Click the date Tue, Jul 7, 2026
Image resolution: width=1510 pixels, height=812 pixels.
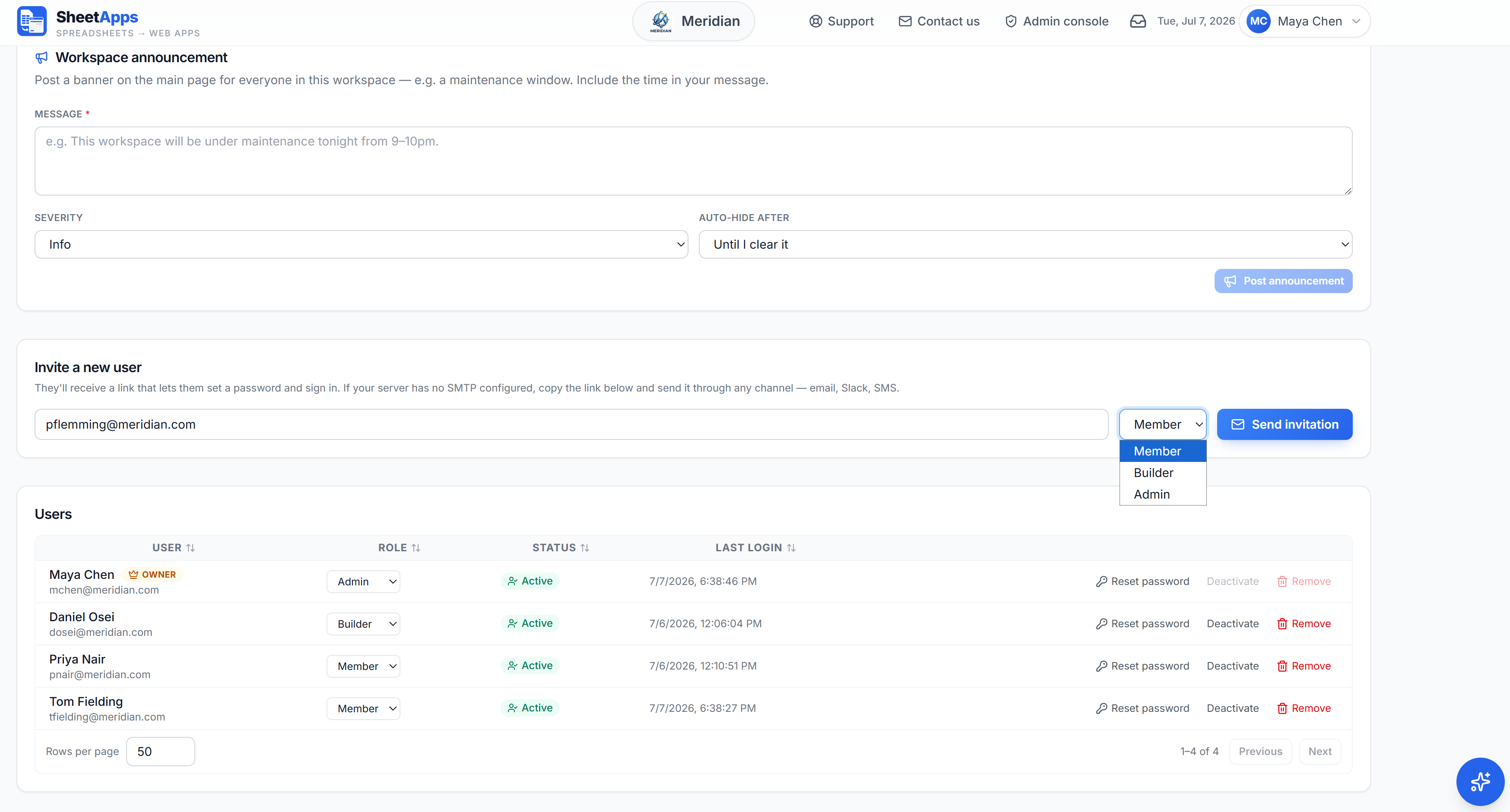(1196, 21)
